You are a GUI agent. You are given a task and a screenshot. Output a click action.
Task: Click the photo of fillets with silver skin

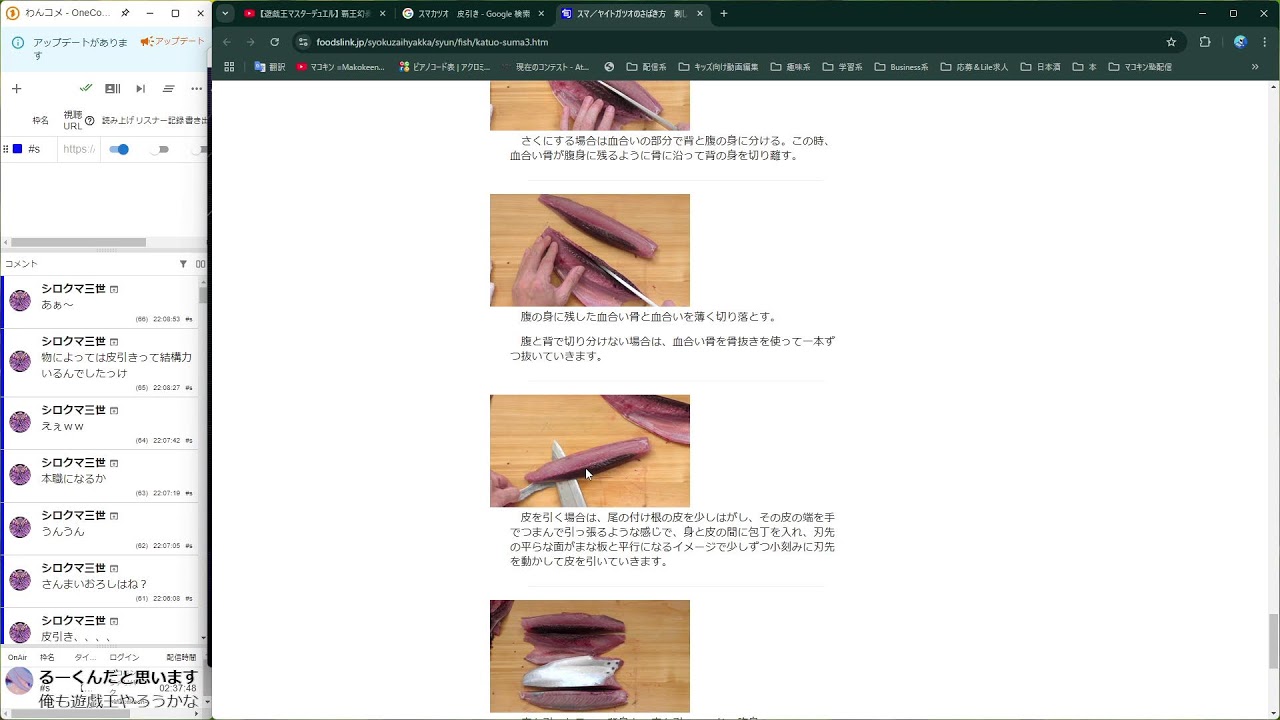(590, 656)
